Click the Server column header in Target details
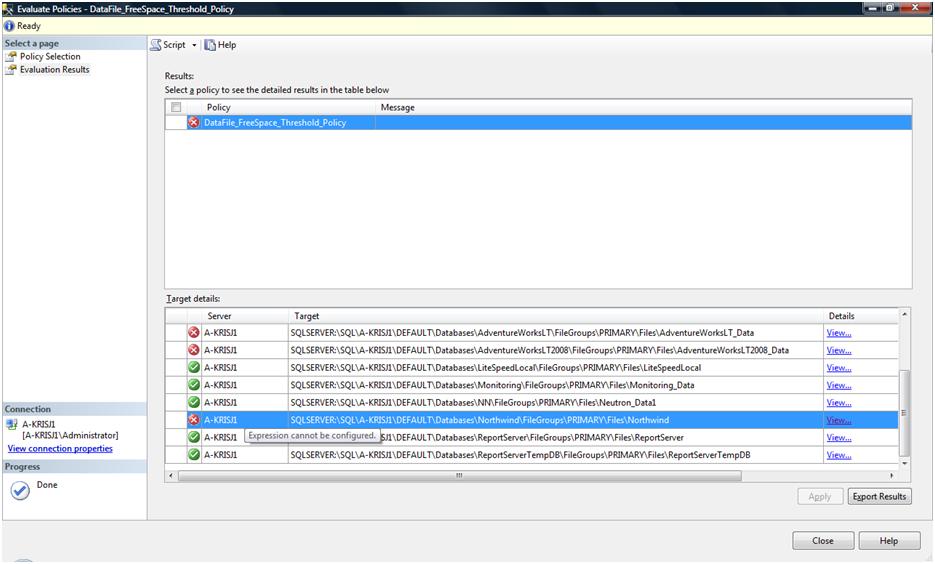Screen dimensions: 935x564 point(219,316)
